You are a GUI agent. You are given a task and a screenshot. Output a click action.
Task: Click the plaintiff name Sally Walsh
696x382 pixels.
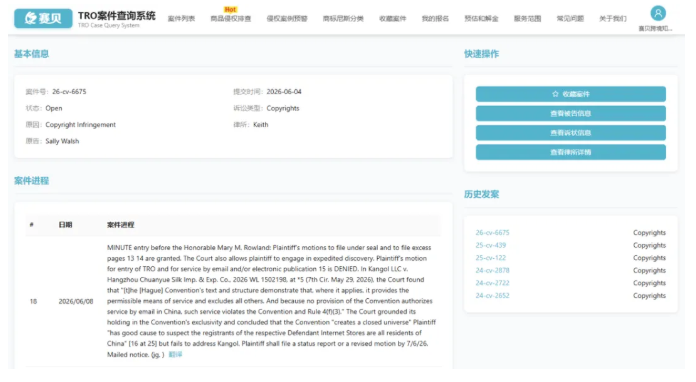coord(62,141)
